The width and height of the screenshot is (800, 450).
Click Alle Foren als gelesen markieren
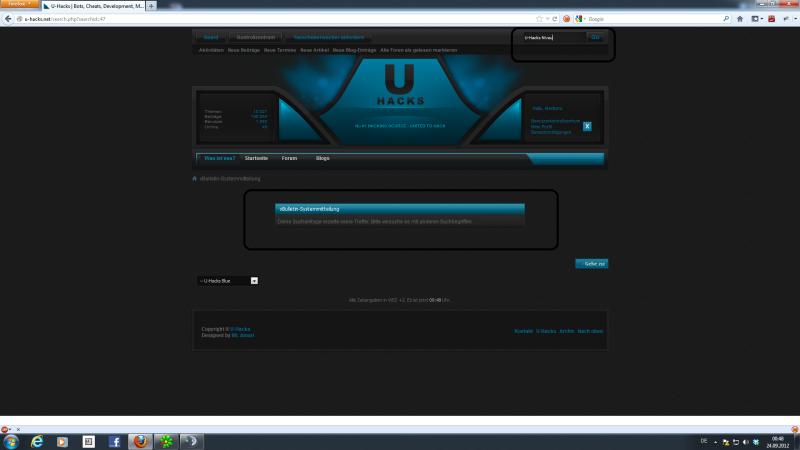[x=419, y=51]
